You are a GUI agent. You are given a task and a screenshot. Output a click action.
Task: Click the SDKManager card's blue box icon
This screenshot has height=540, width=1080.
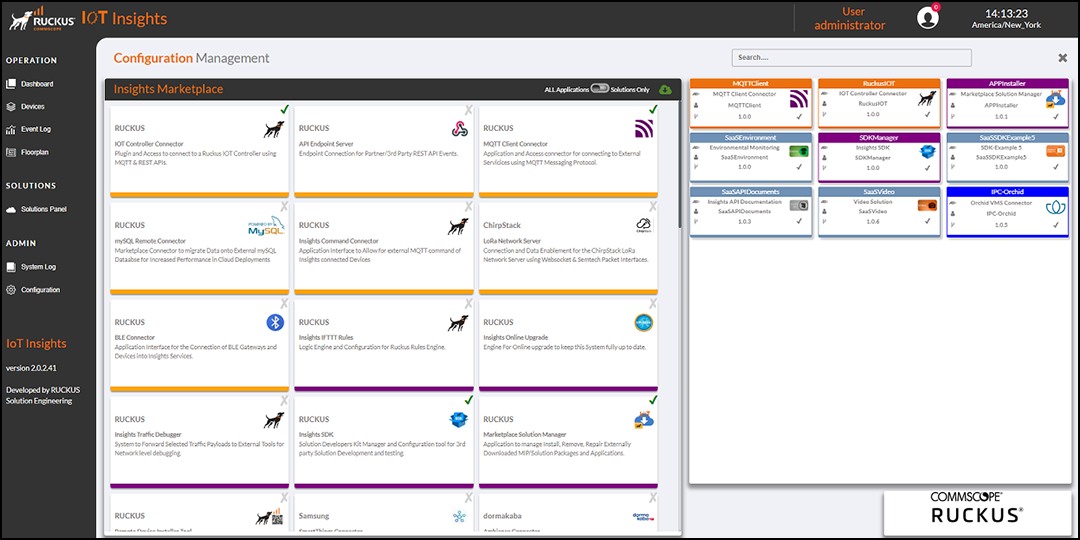[x=926, y=152]
